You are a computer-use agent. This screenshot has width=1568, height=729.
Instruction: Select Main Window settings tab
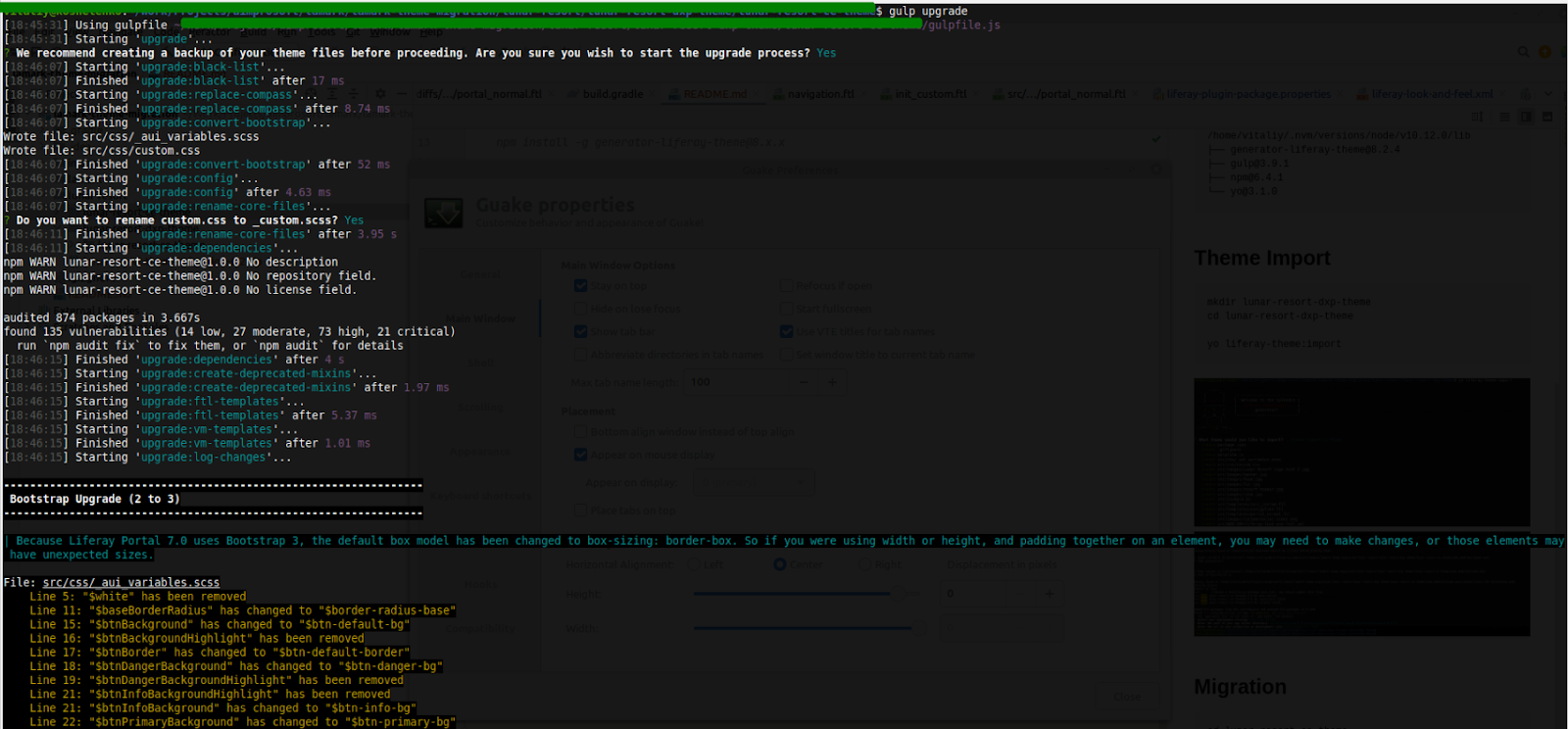click(480, 318)
